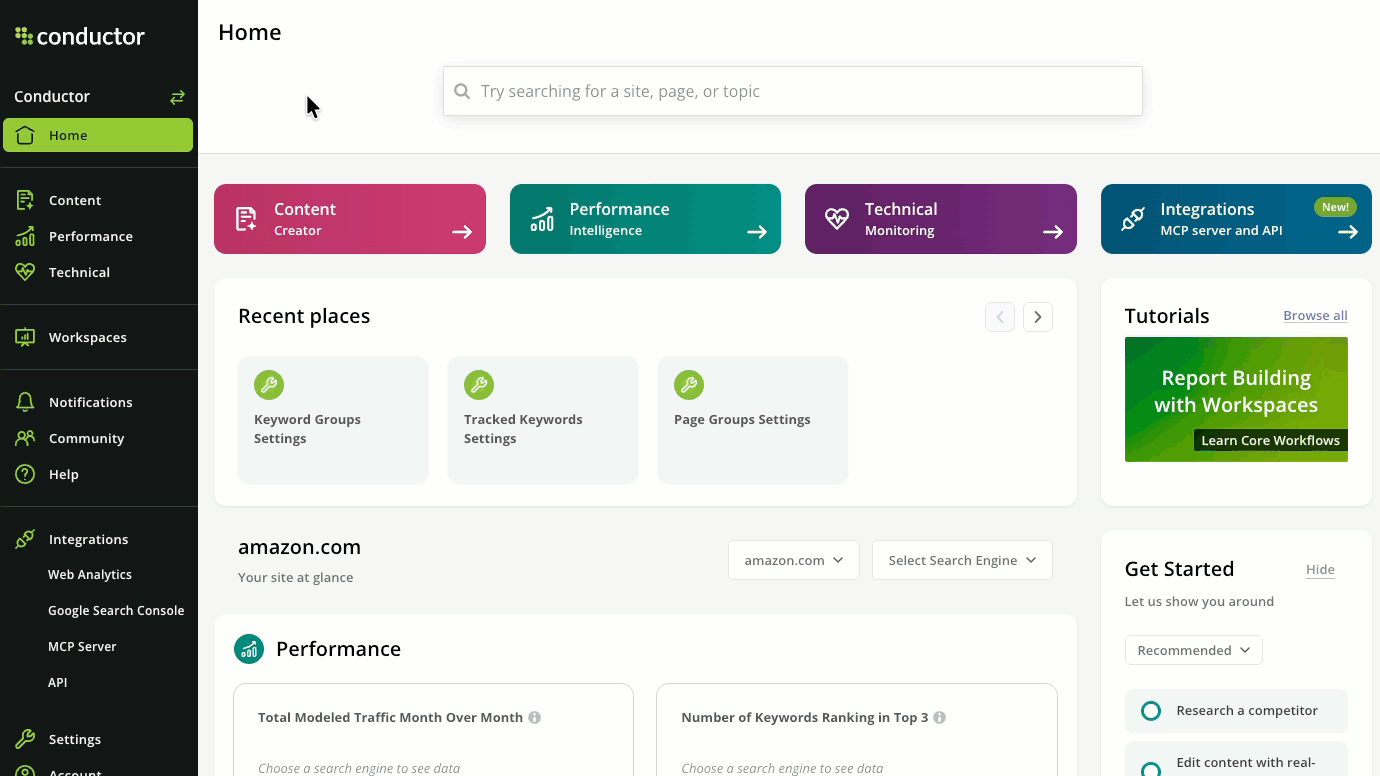
Task: Click the Technical sidebar label
Action: pyautogui.click(x=79, y=272)
